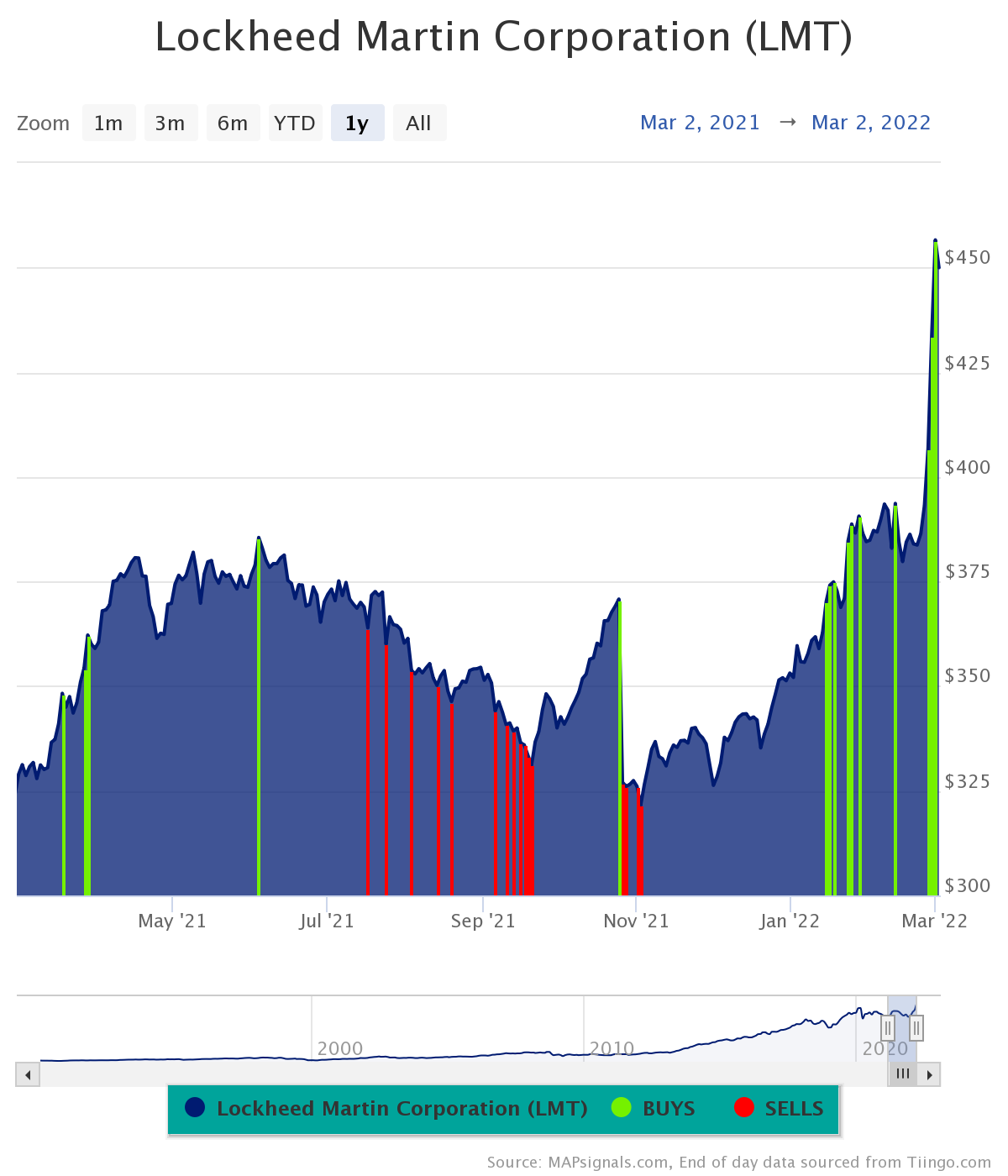The image size is (1008, 1176).
Task: Select the navigator's right range handle
Action: (916, 1027)
